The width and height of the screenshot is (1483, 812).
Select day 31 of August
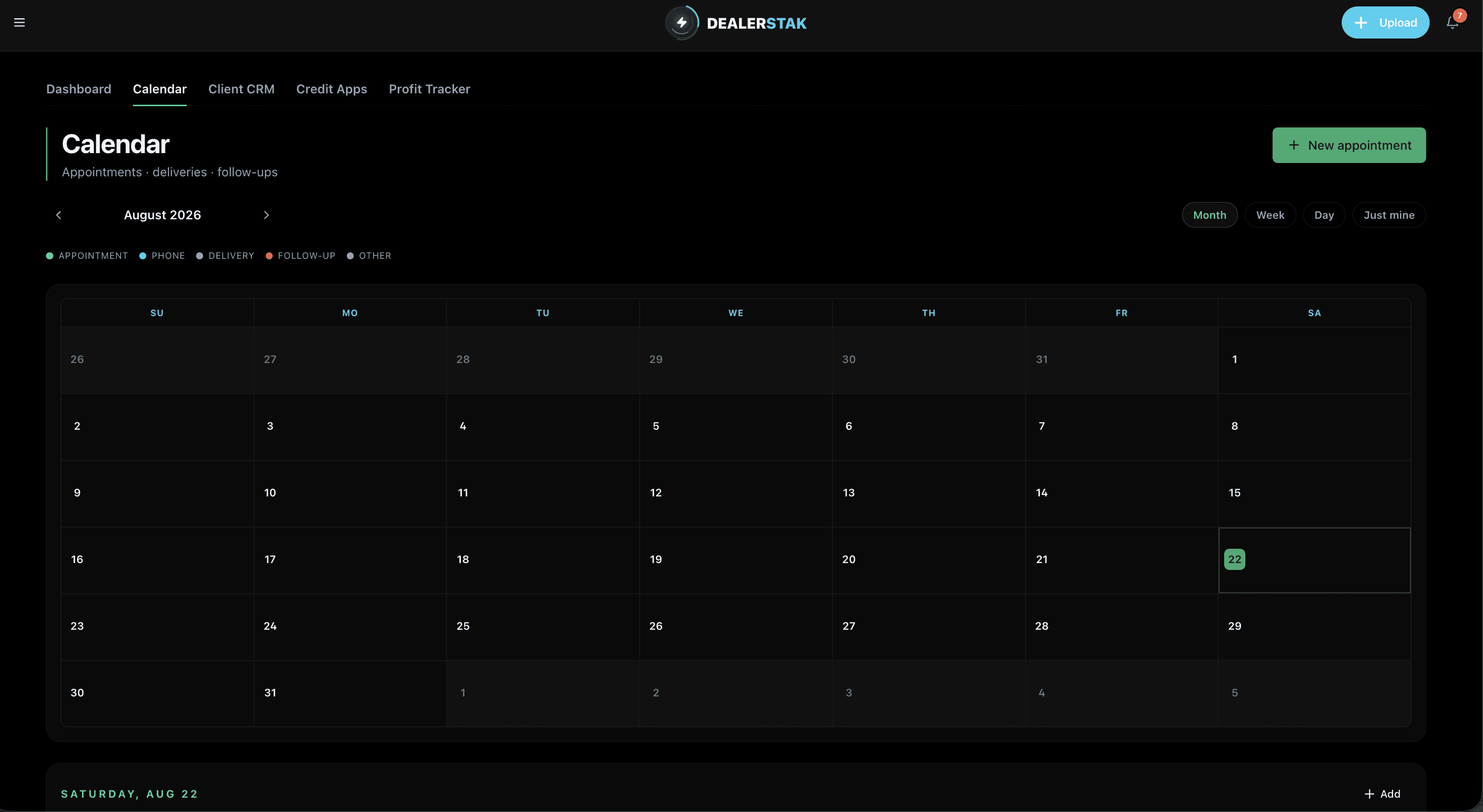(x=350, y=693)
